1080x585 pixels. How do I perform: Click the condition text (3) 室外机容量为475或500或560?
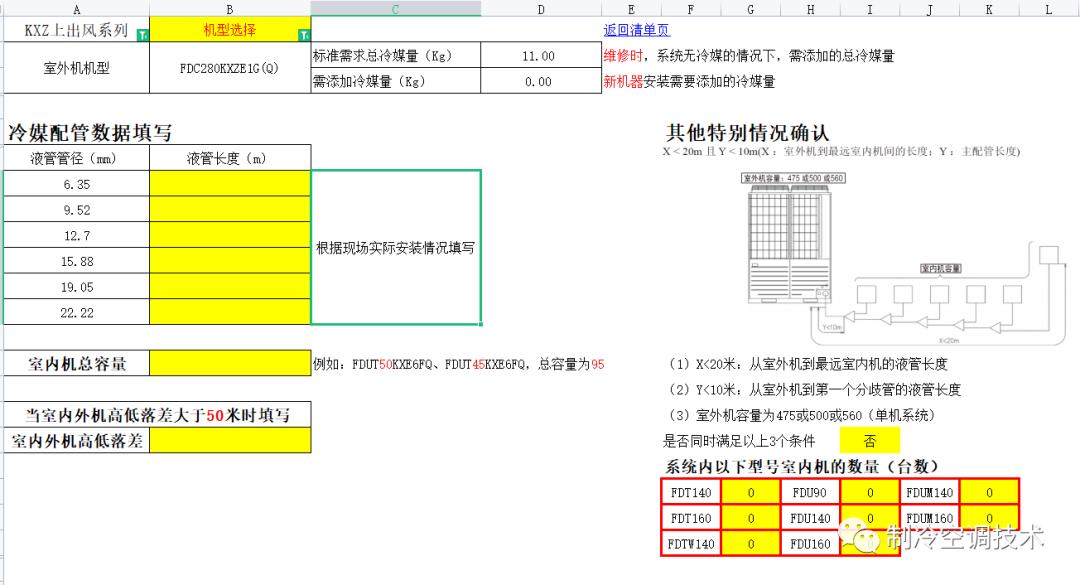(802, 415)
